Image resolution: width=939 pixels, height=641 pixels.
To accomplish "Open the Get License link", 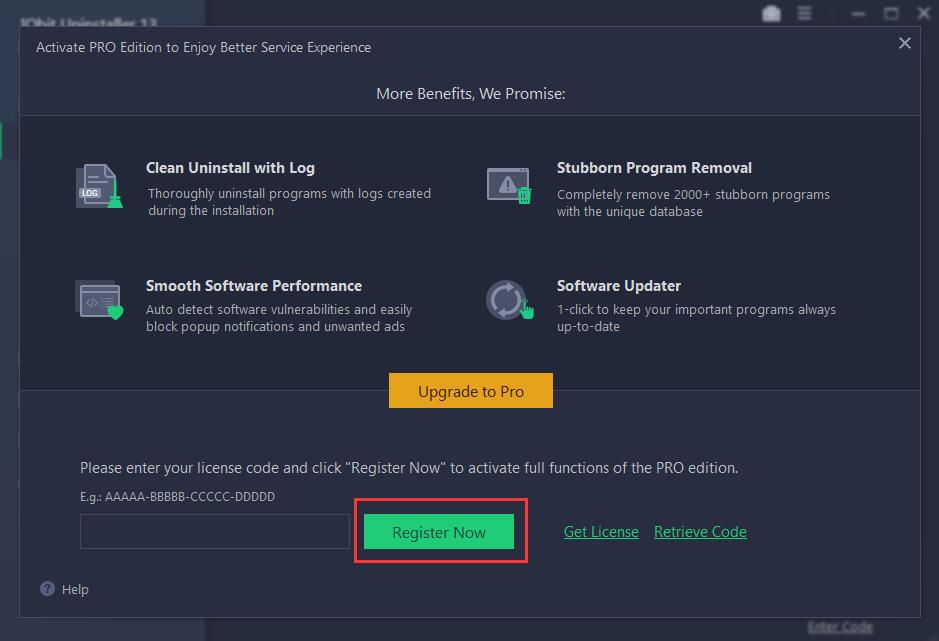I will pos(601,531).
